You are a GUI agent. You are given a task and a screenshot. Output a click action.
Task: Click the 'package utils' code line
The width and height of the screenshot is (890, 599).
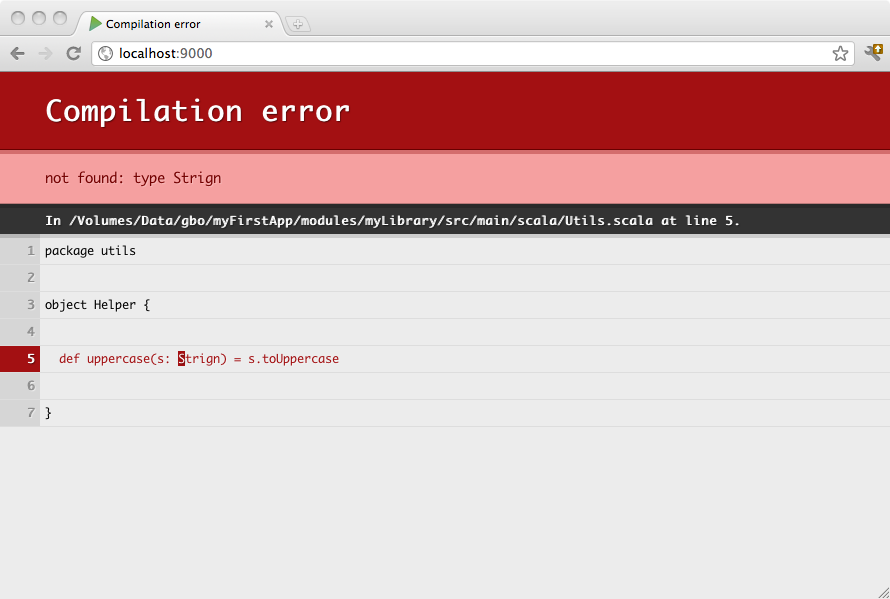tap(90, 251)
